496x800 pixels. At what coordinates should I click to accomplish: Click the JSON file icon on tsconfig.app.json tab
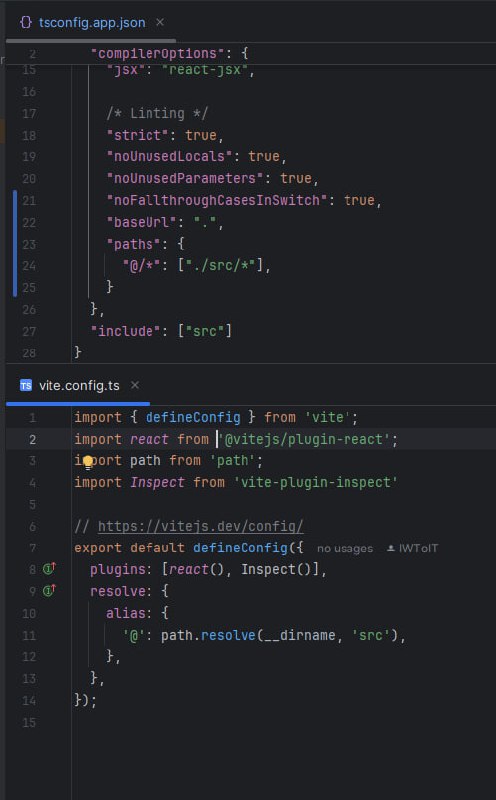point(26,22)
